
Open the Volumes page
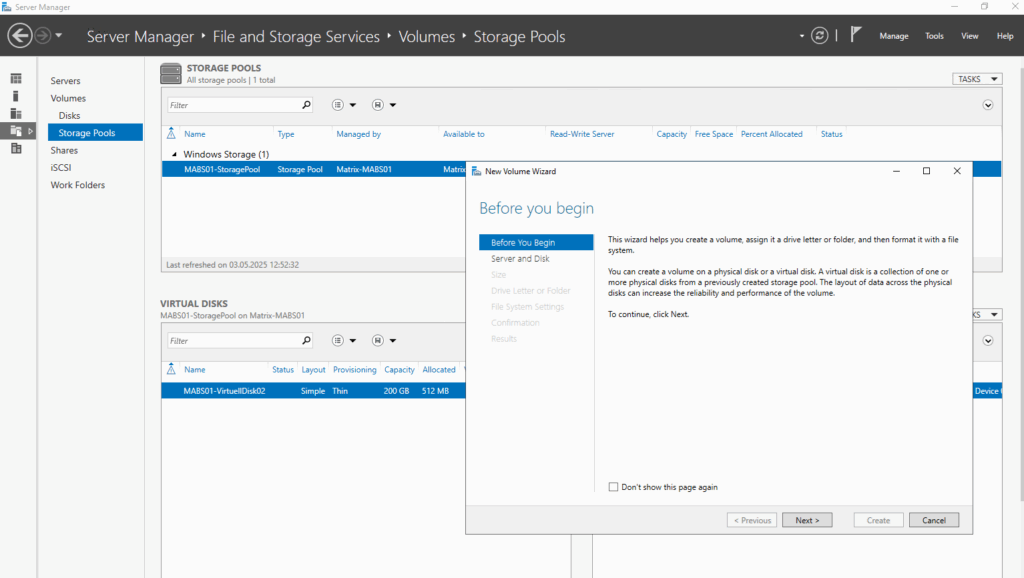point(68,98)
